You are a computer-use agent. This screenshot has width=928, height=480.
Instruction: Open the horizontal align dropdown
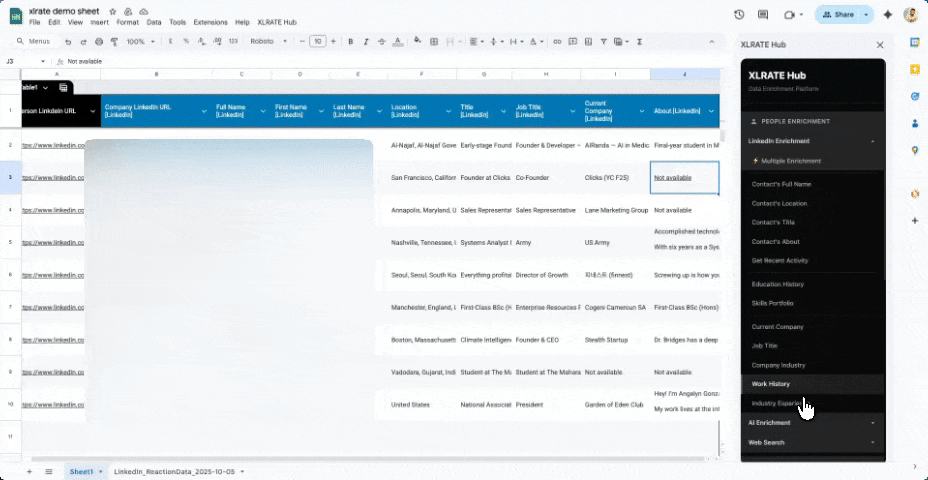[475, 41]
